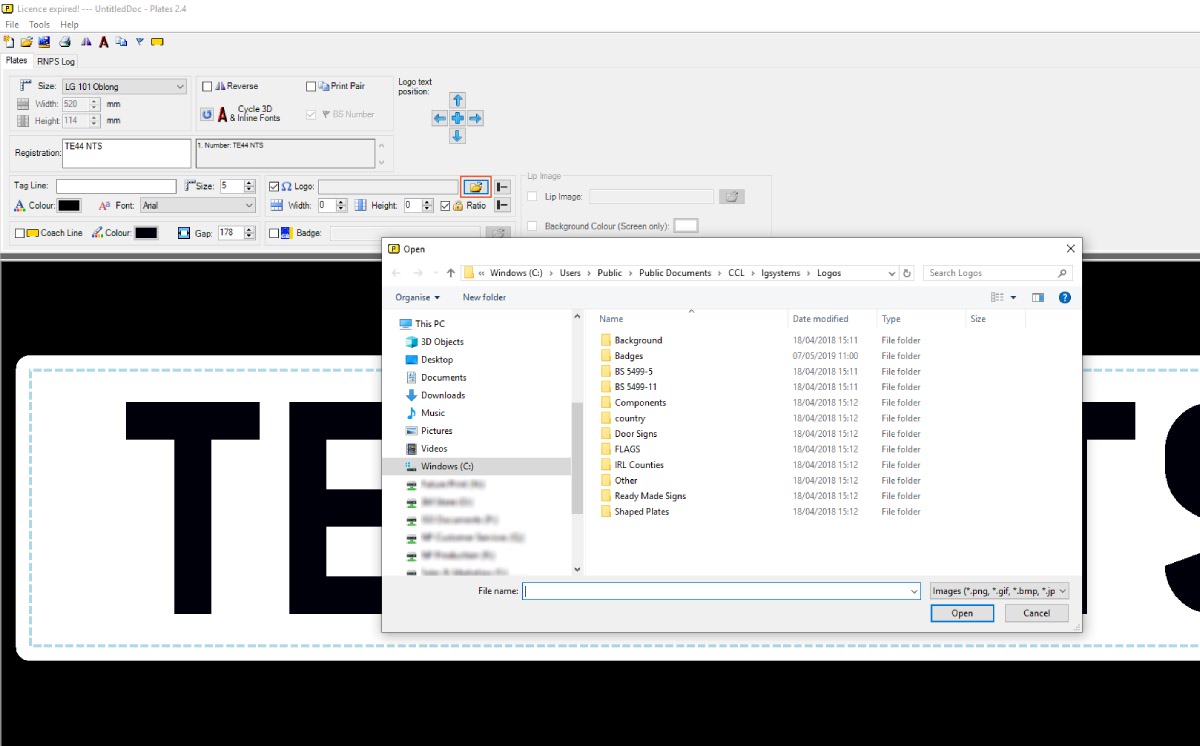Screen dimensions: 1200x746
Task: Click the Open button in the dialog
Action: (962, 613)
